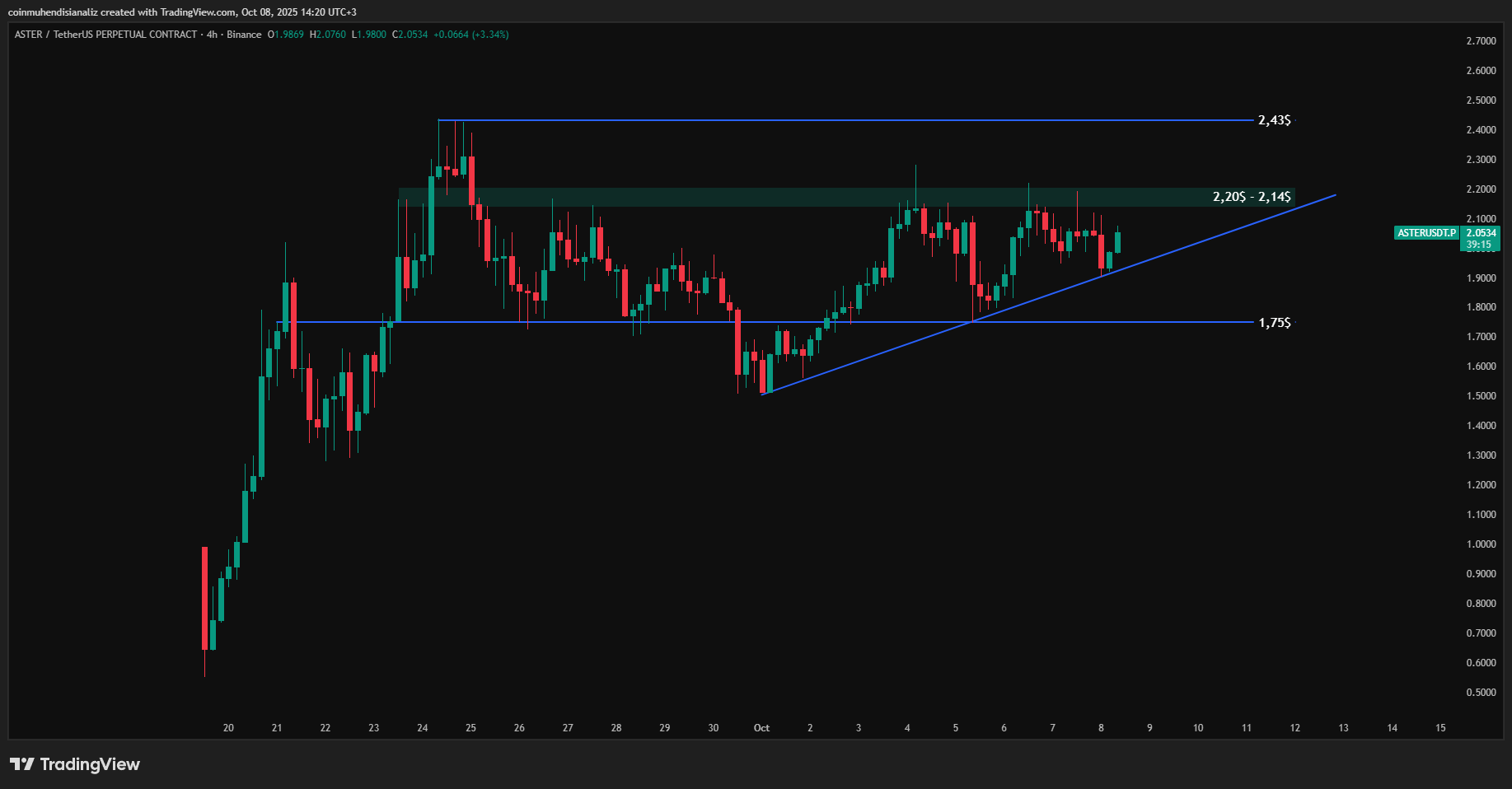Click the +0.0664 (+3.34%) change value
Image resolution: width=1512 pixels, height=789 pixels.
(x=471, y=35)
